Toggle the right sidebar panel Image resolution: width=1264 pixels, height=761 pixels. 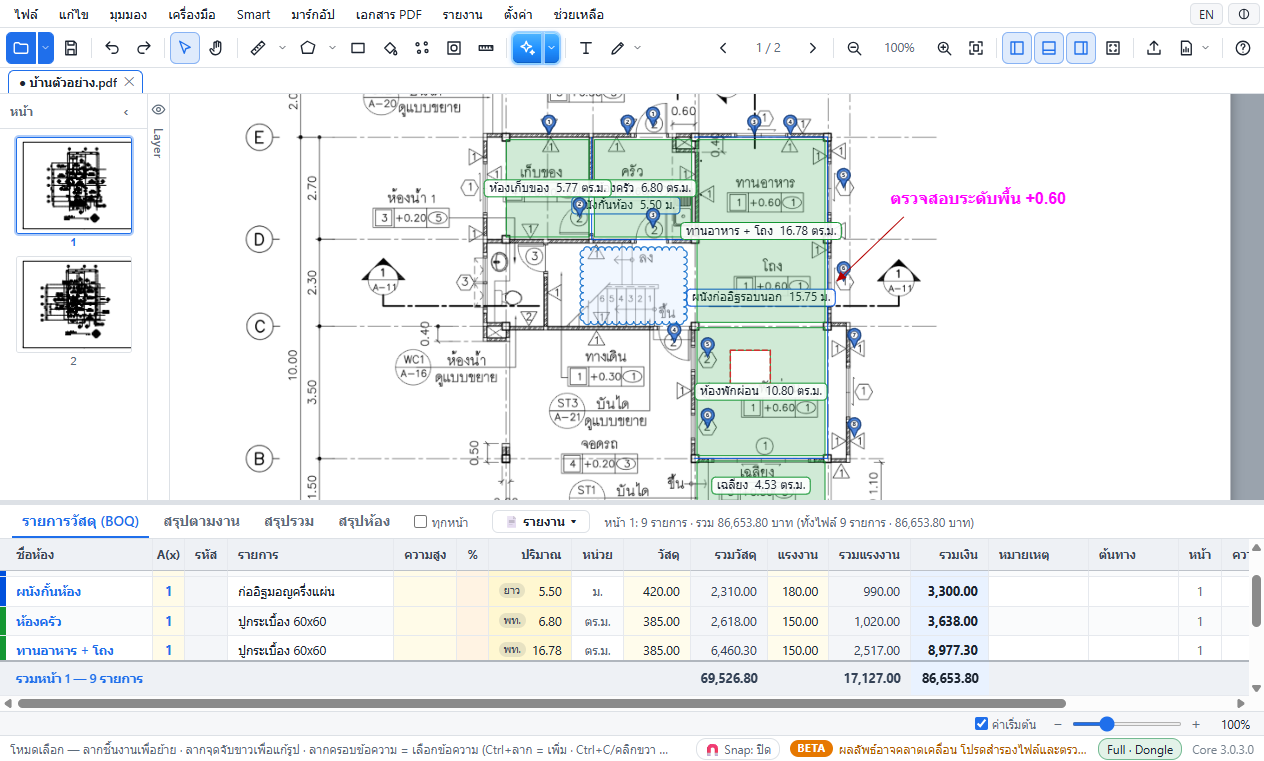1081,48
